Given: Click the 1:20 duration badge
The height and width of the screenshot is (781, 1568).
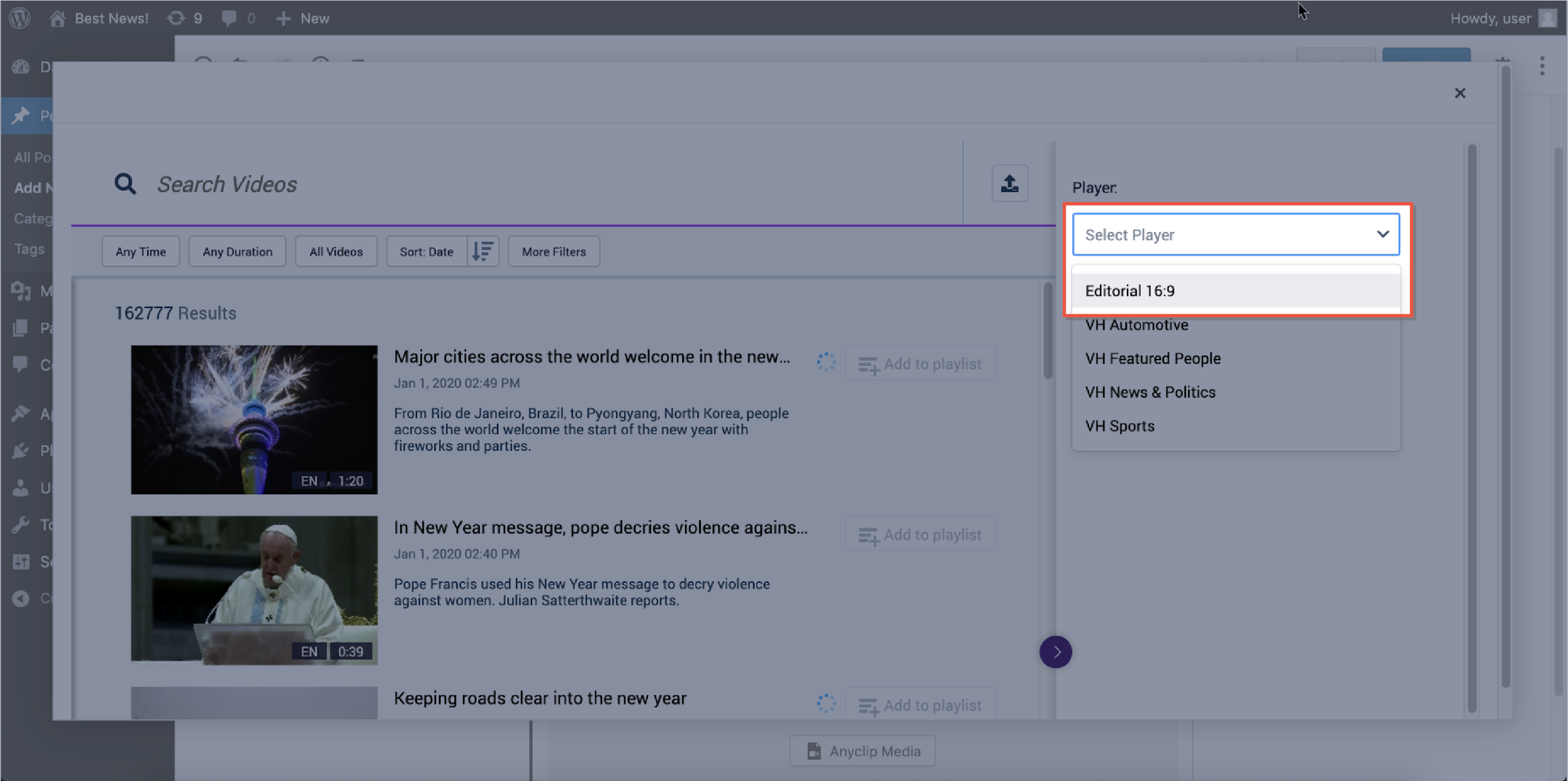Looking at the screenshot, I should coord(350,480).
